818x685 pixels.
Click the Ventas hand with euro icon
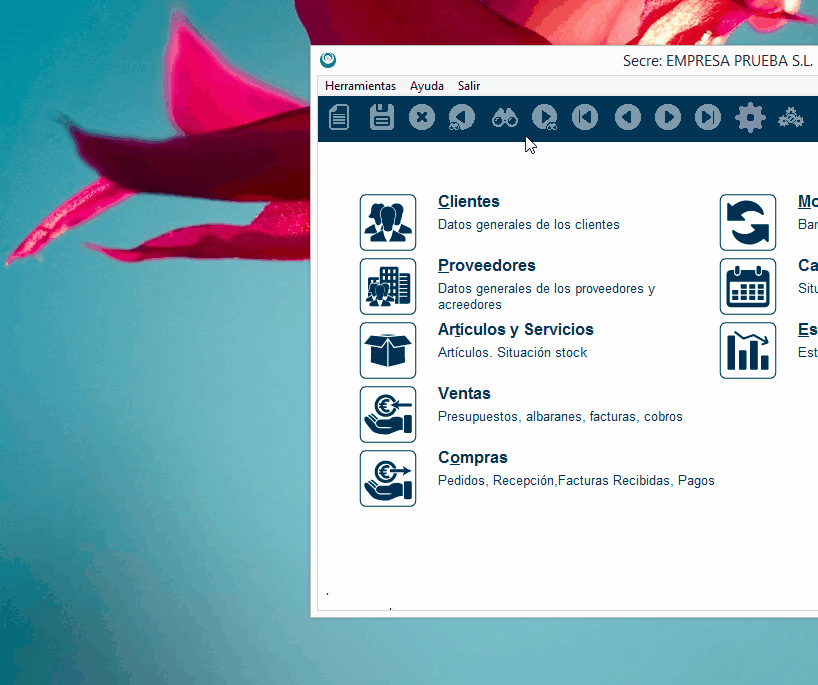tap(388, 414)
